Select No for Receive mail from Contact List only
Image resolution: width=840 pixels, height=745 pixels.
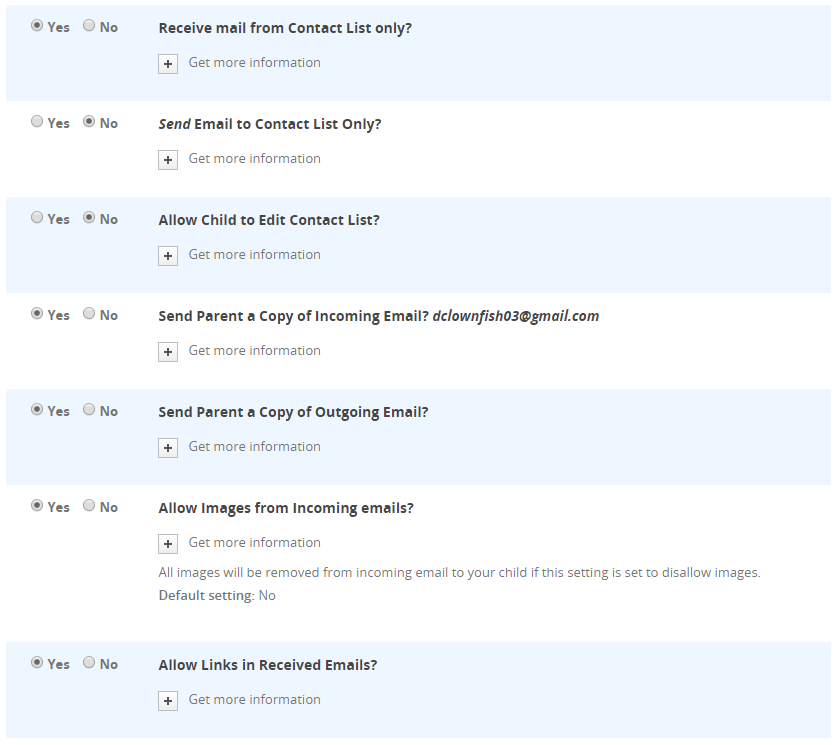(x=89, y=26)
